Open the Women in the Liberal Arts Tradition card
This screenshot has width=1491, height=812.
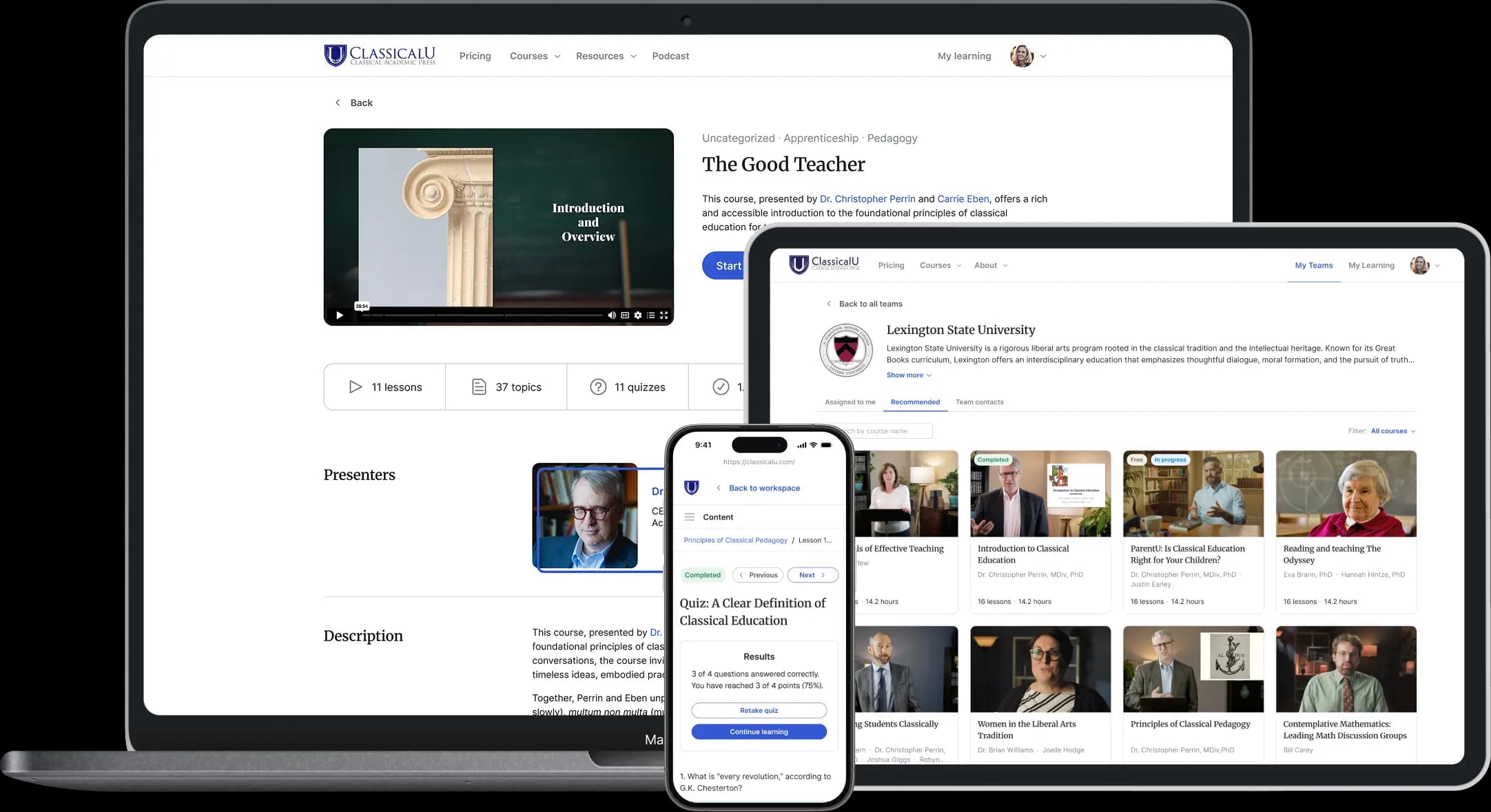pos(1040,694)
